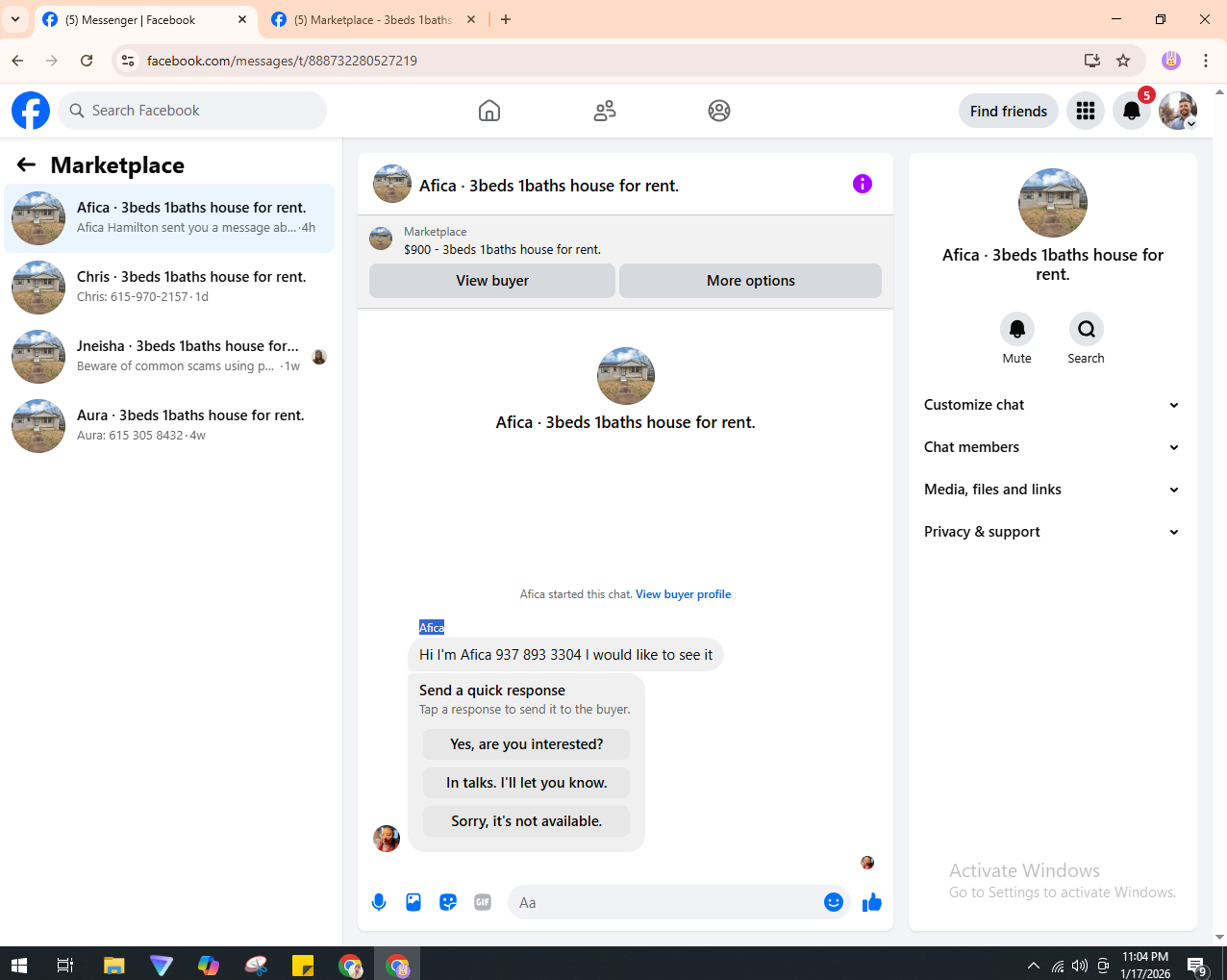Image resolution: width=1227 pixels, height=980 pixels.
Task: Close the Marketplace browser tab
Action: point(471,19)
